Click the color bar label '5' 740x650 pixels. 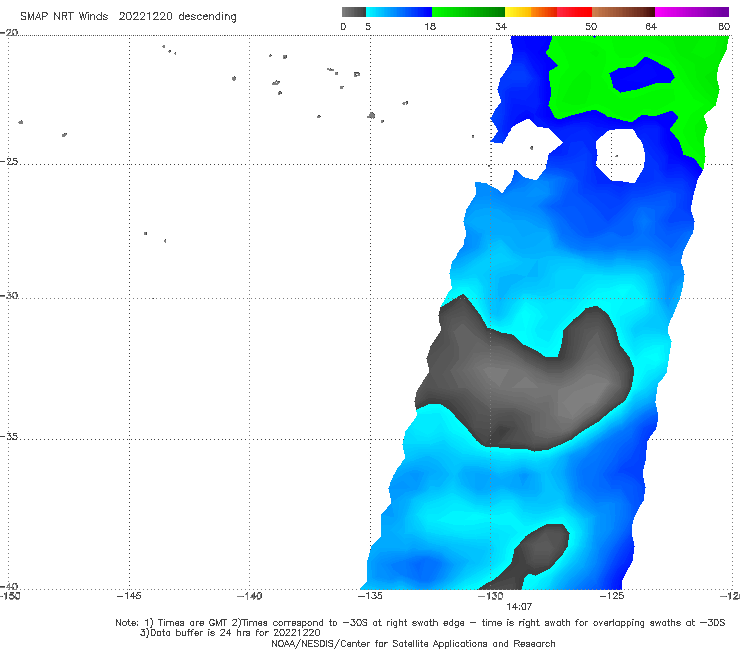pos(368,26)
